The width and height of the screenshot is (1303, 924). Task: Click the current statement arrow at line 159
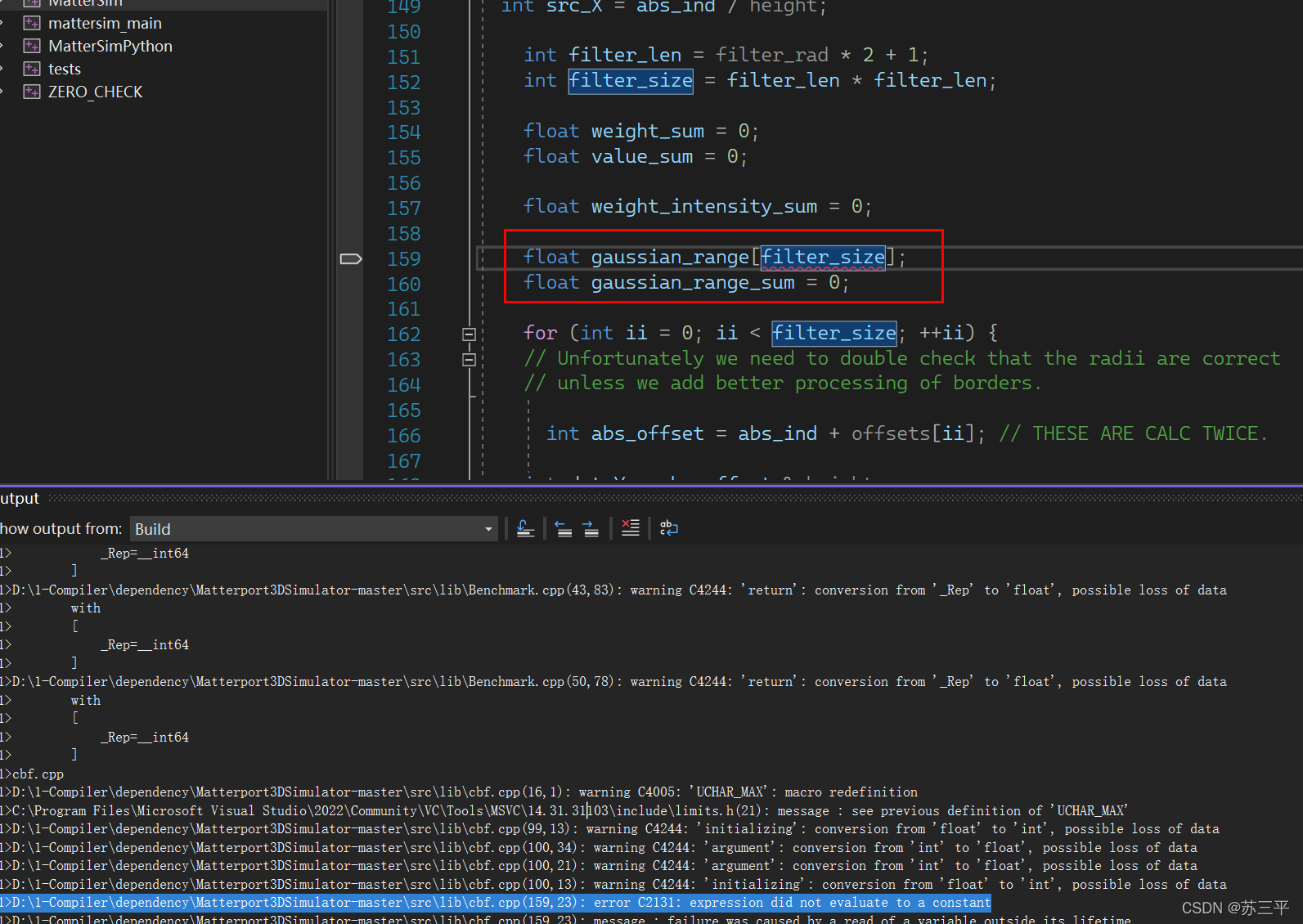click(351, 258)
